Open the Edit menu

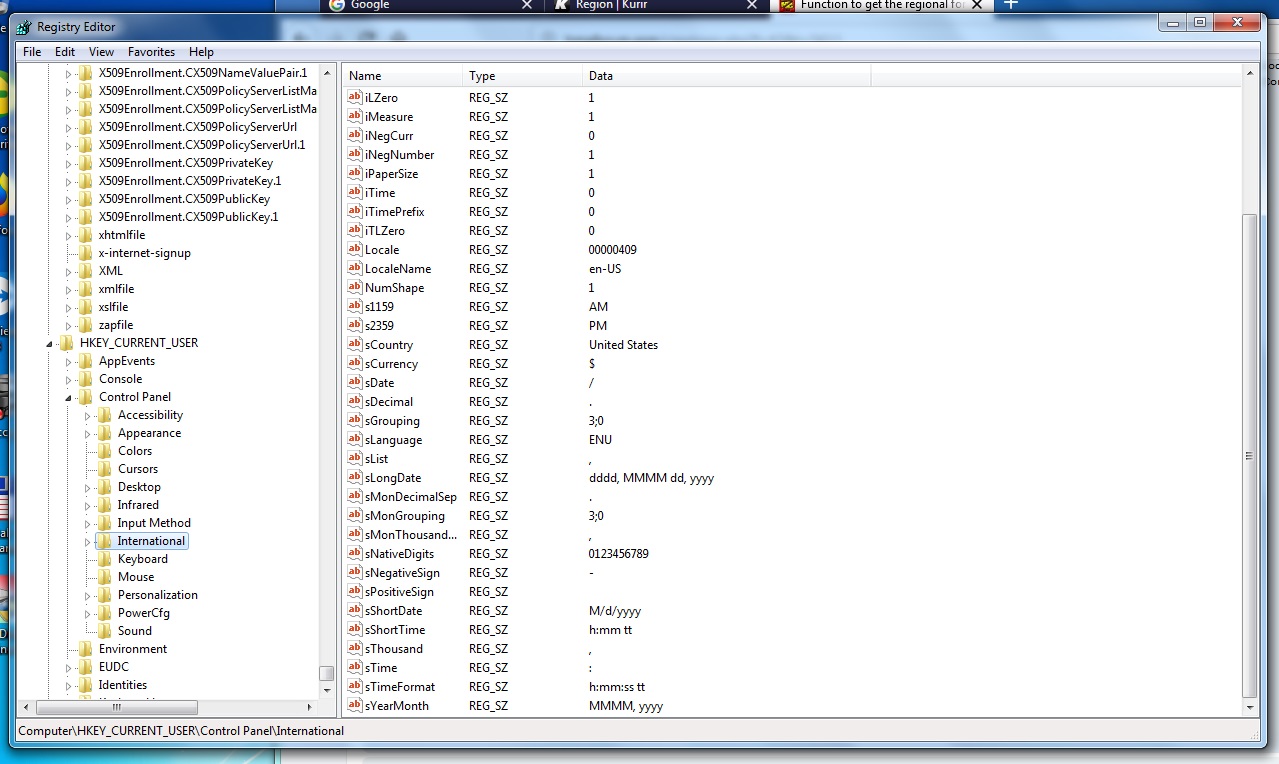[x=65, y=52]
